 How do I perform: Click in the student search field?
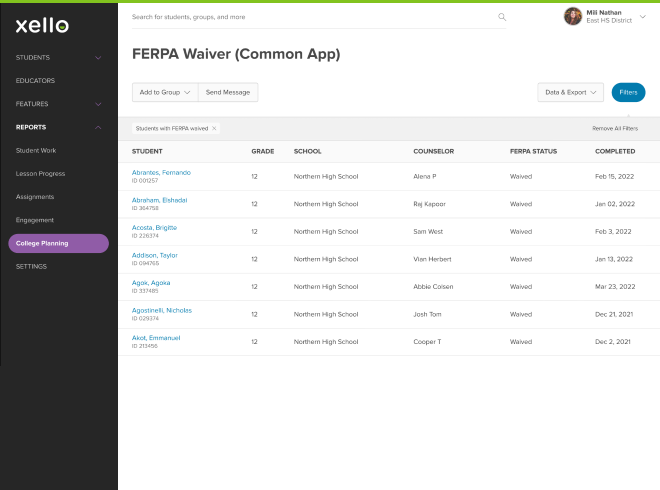pos(310,17)
